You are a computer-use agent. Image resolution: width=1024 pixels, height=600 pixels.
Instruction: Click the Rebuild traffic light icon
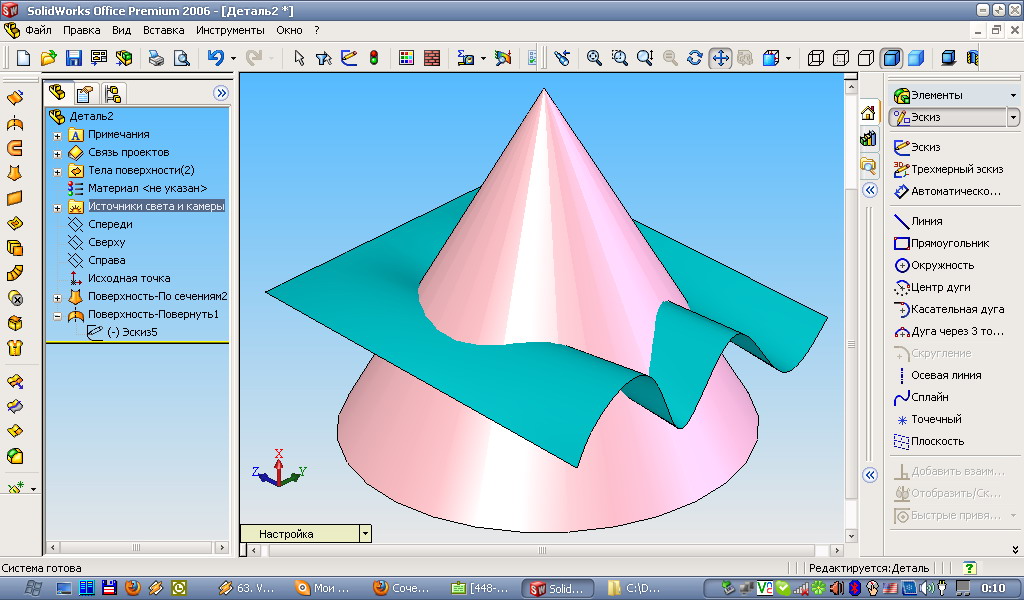(374, 58)
